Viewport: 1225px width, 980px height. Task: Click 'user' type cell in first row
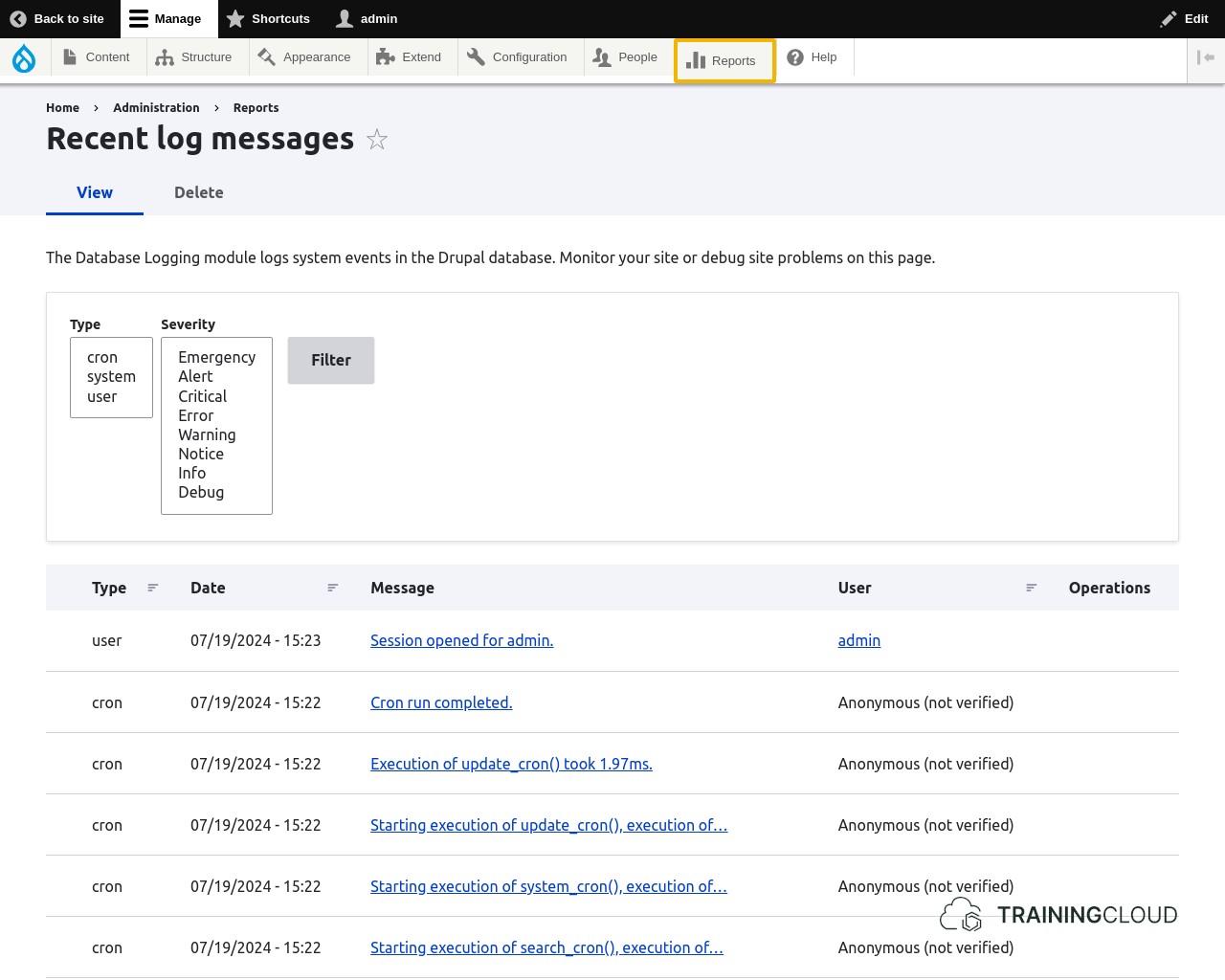point(106,640)
